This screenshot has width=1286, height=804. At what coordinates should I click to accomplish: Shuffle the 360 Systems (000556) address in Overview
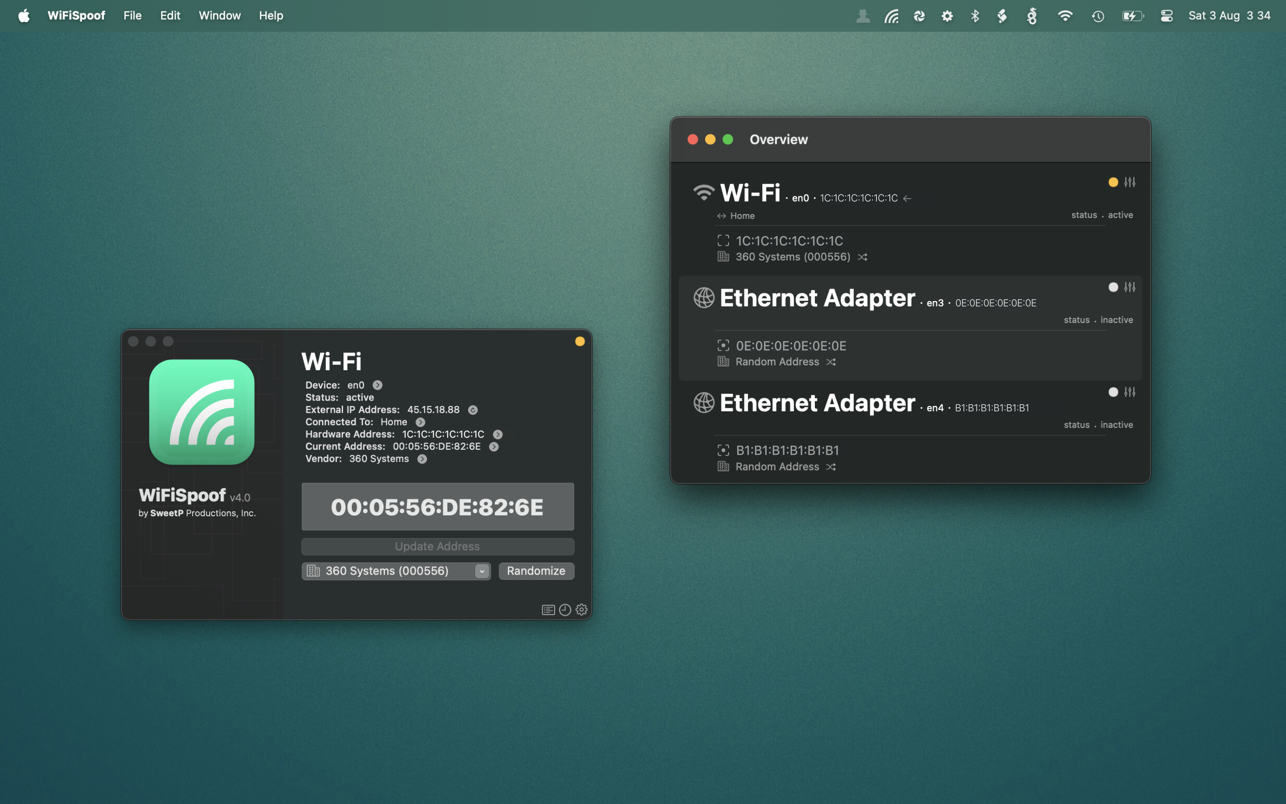coord(862,257)
